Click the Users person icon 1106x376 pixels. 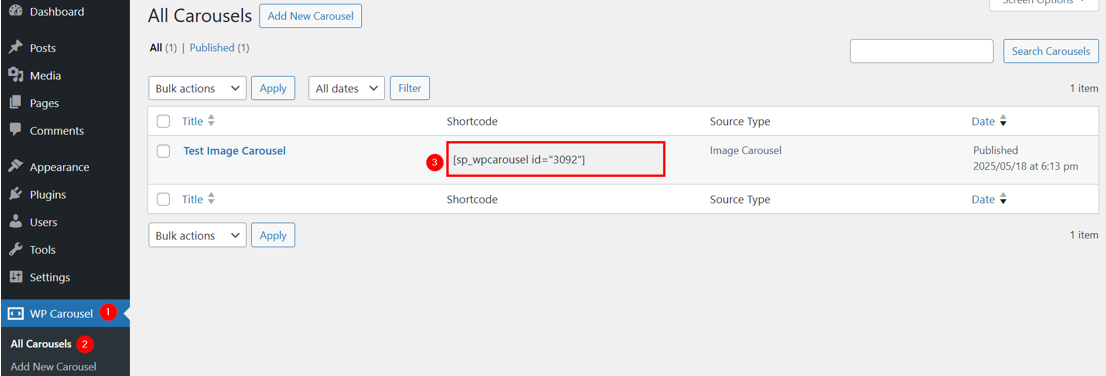(16, 222)
